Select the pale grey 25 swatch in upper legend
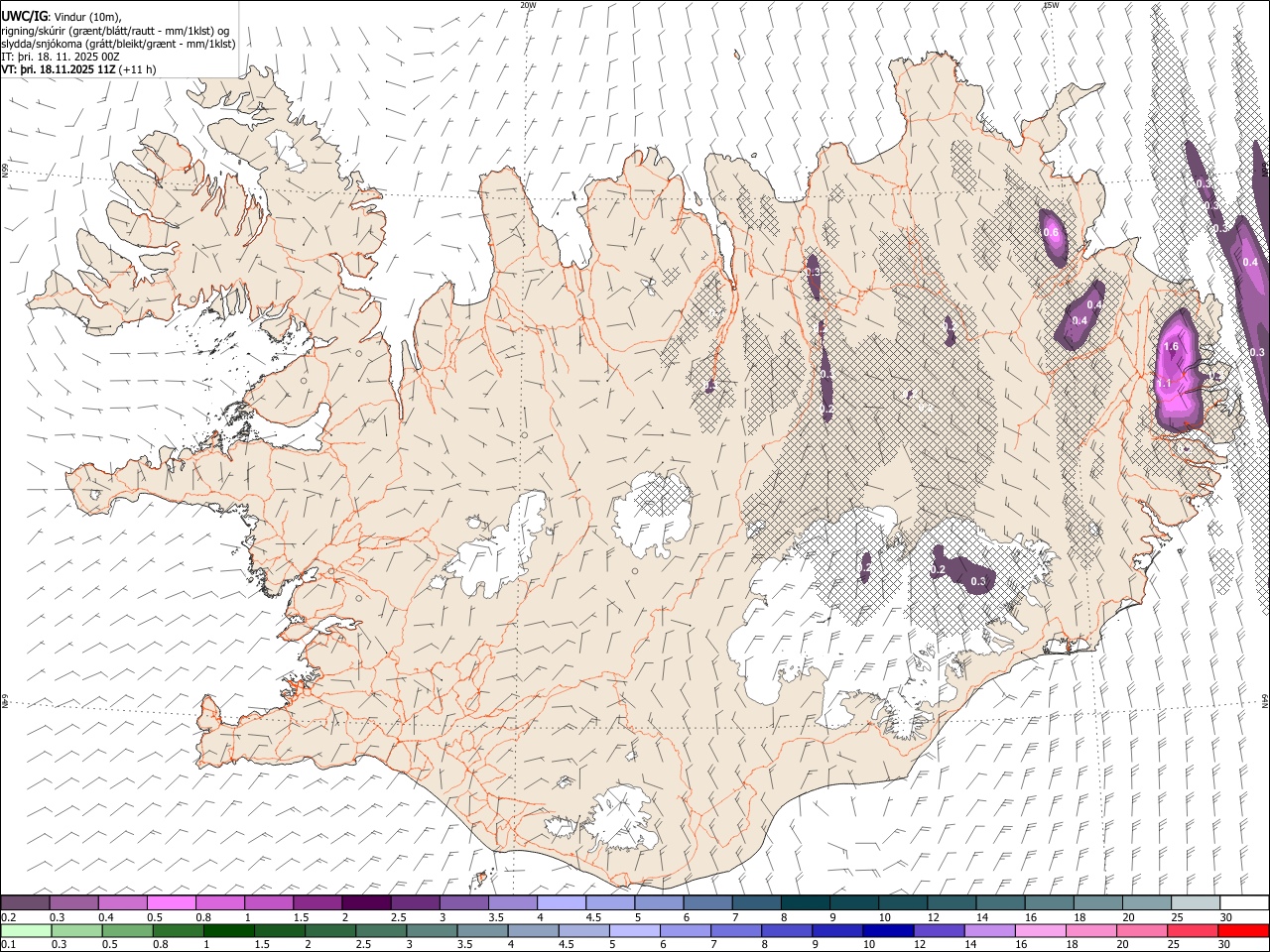The height and width of the screenshot is (952, 1270). click(x=1196, y=903)
